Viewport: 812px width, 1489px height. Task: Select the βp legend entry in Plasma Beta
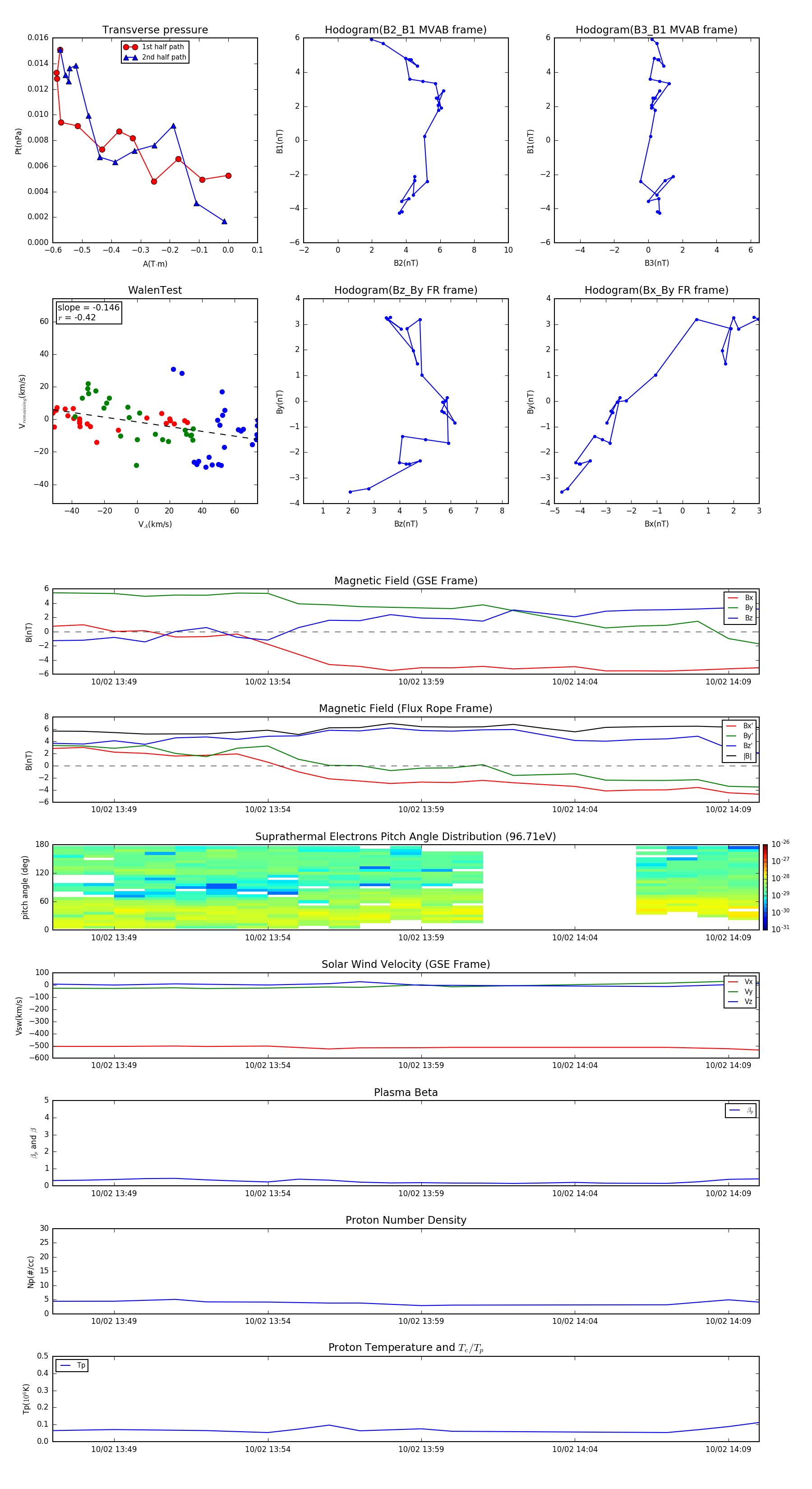coord(742,1110)
